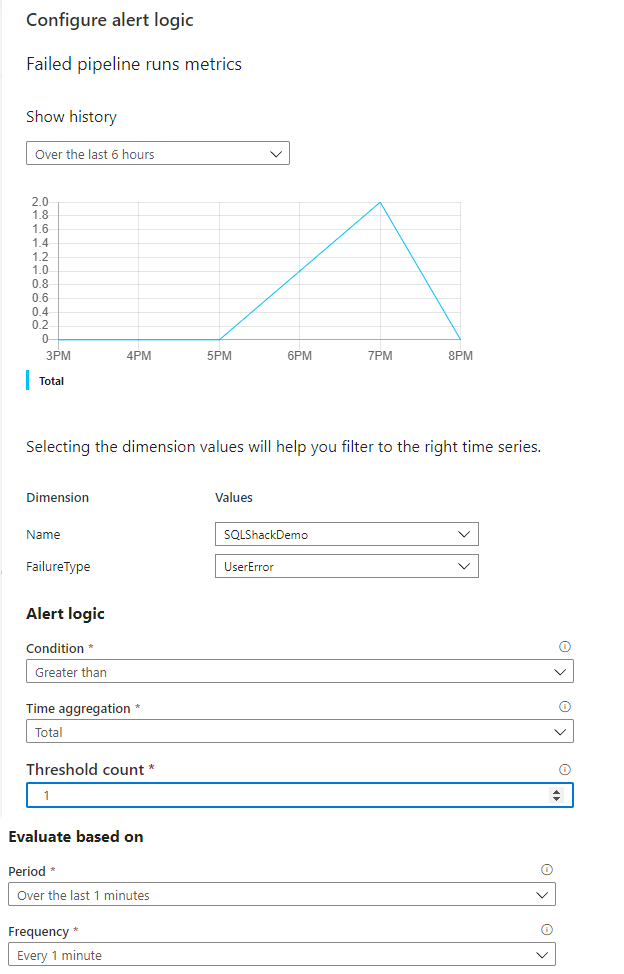The width and height of the screenshot is (624, 974).
Task: Expand the Time aggregation dropdown
Action: (299, 732)
